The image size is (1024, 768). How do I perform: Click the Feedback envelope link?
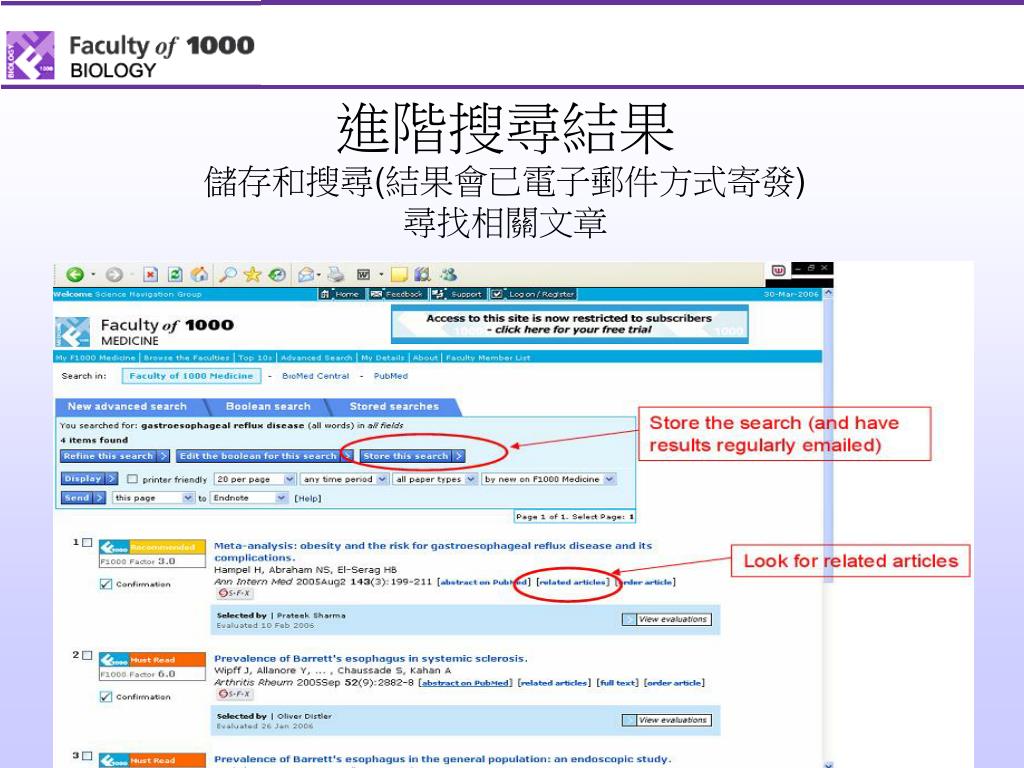point(396,295)
